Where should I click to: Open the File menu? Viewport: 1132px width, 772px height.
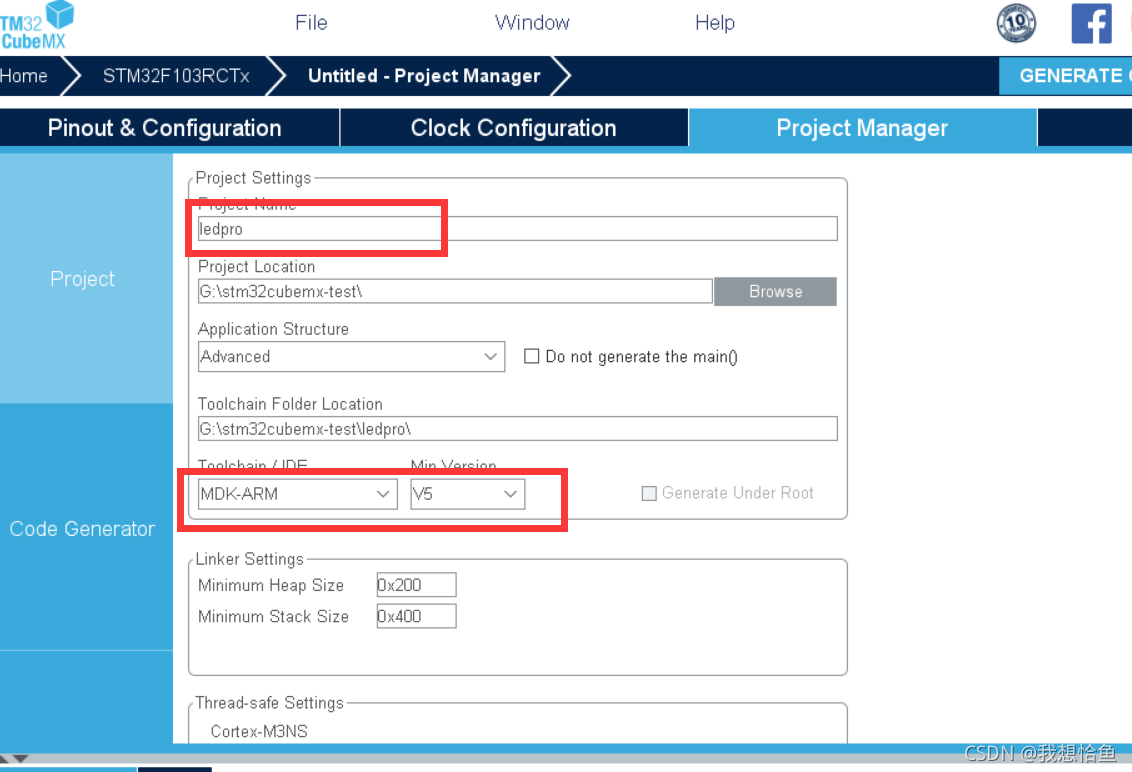(x=311, y=22)
